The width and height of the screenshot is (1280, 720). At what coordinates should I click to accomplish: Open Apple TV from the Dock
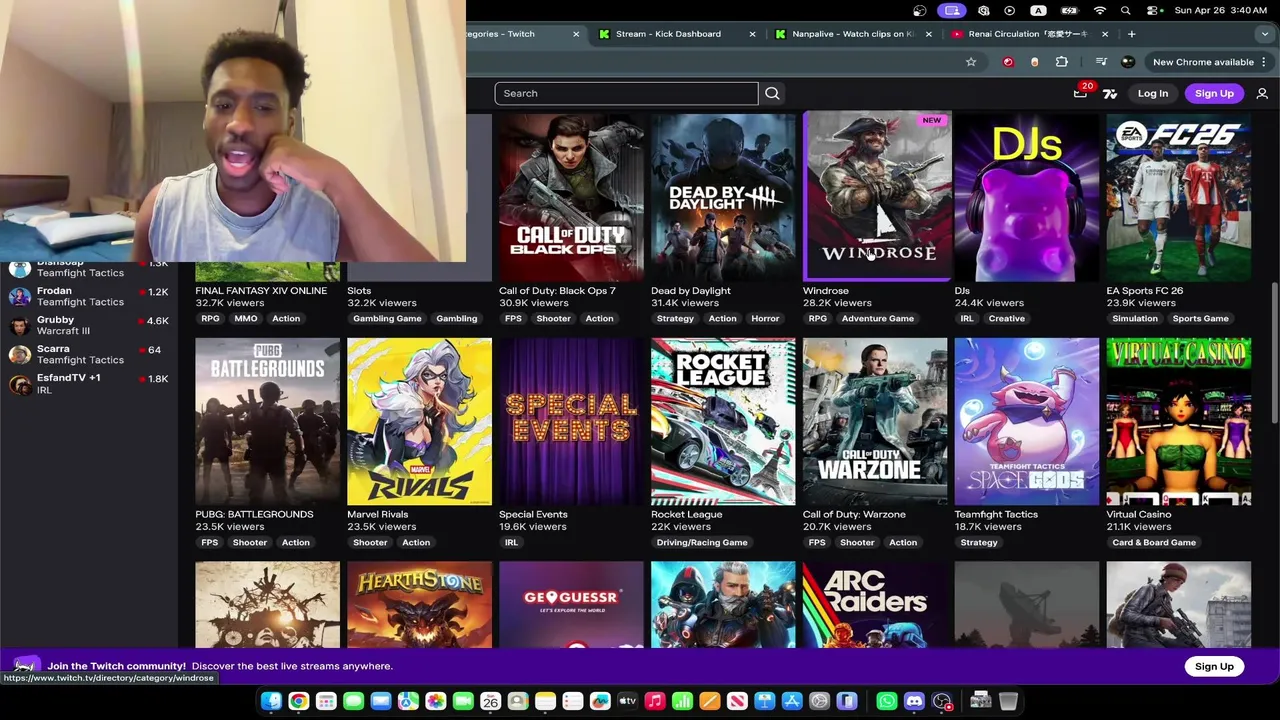(x=627, y=701)
